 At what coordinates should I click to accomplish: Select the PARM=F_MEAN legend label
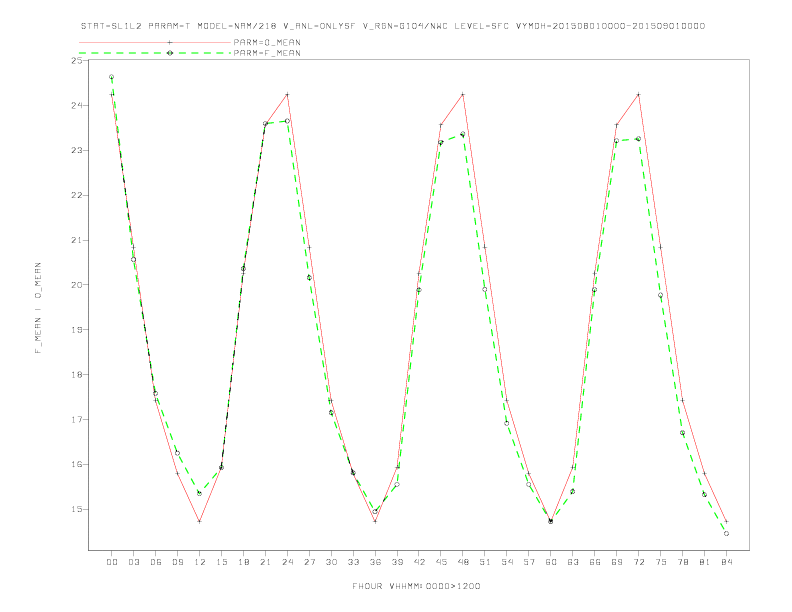[x=267, y=53]
